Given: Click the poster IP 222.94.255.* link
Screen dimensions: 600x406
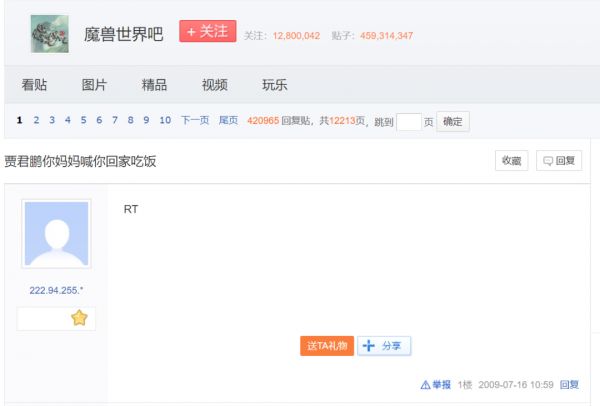Looking at the screenshot, I should coord(56,290).
